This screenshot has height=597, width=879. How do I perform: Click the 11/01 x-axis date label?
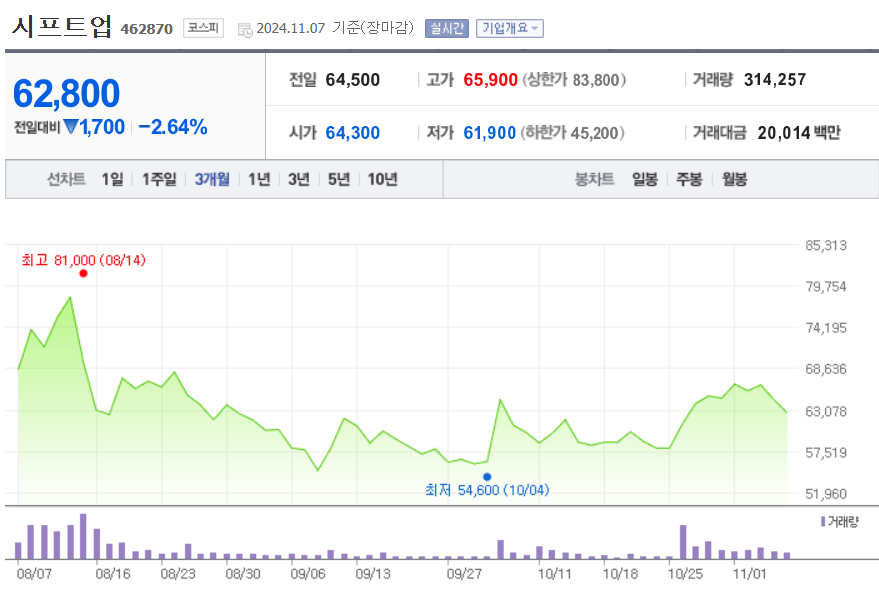tap(750, 574)
